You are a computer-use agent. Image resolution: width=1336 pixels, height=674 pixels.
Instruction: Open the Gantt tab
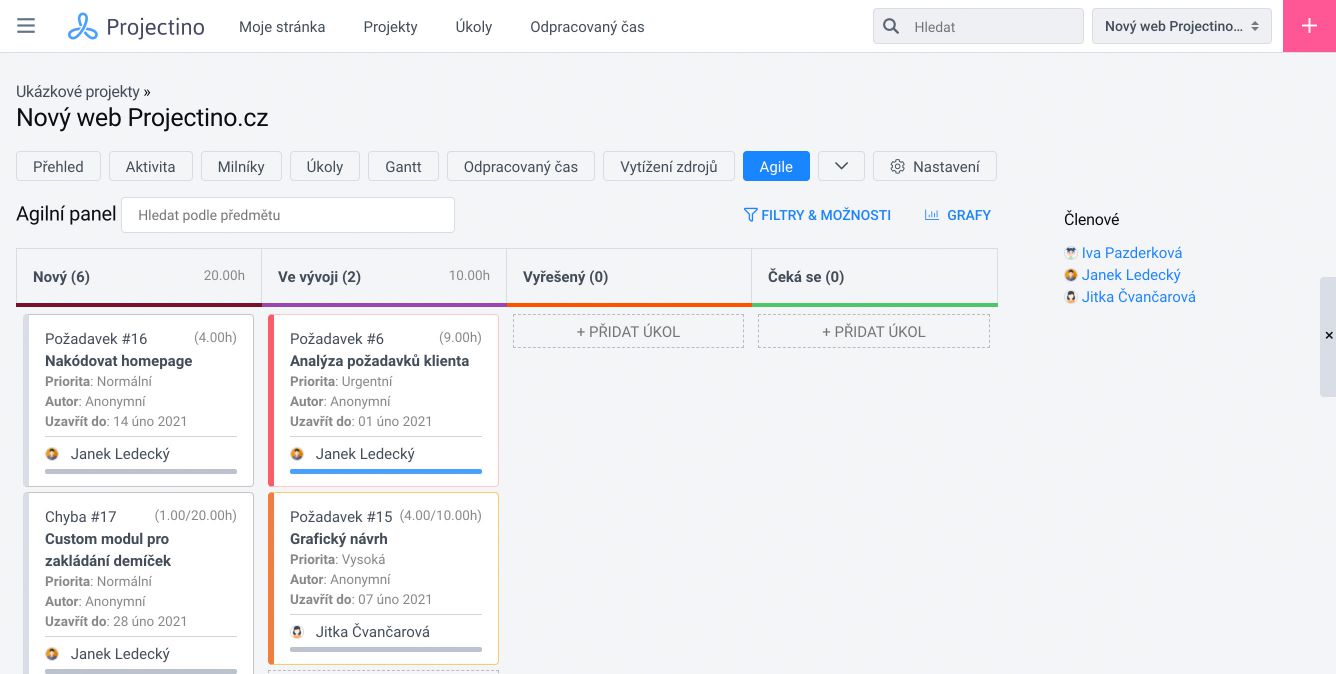tap(403, 166)
